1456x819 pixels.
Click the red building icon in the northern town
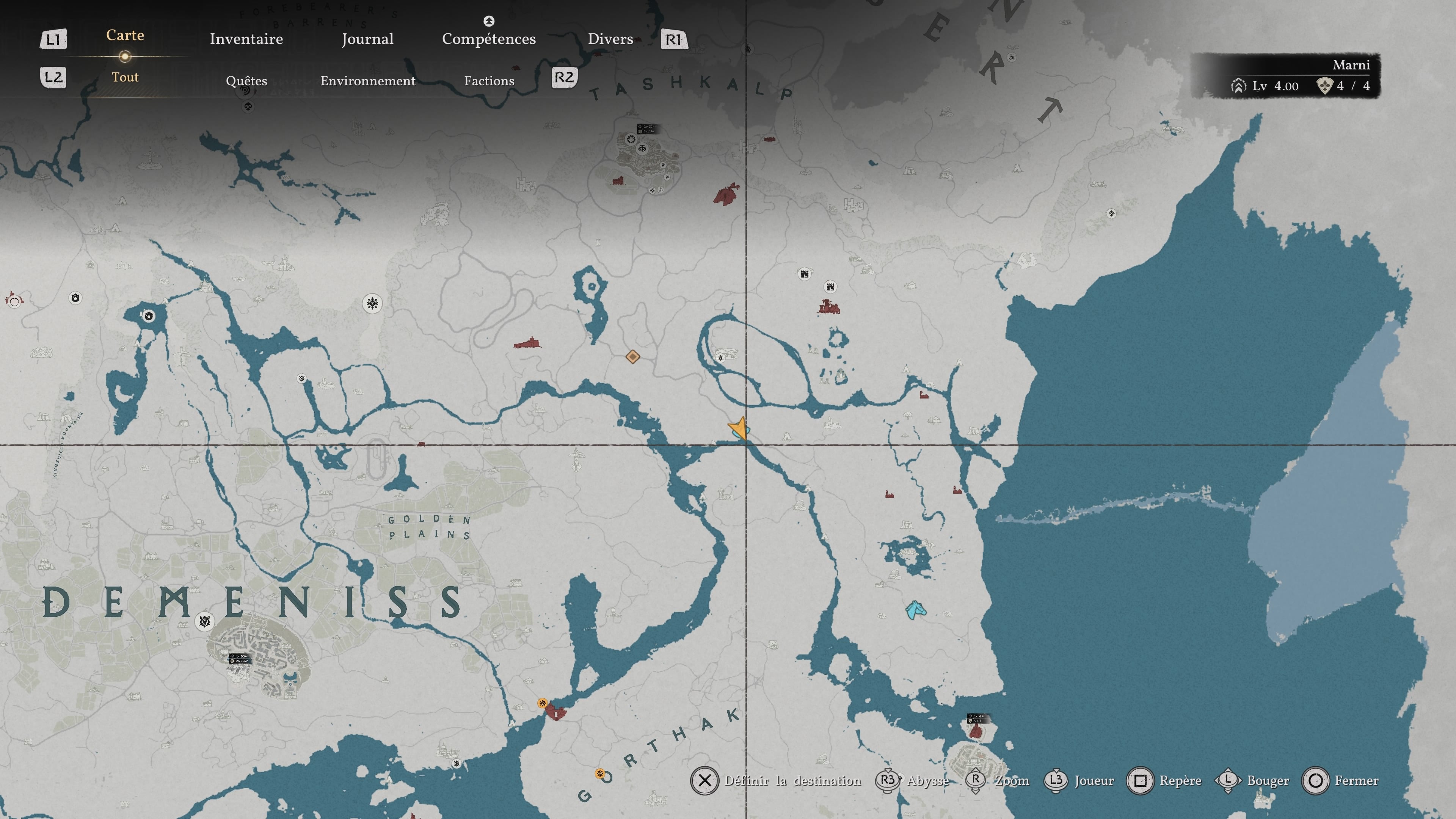point(618,181)
